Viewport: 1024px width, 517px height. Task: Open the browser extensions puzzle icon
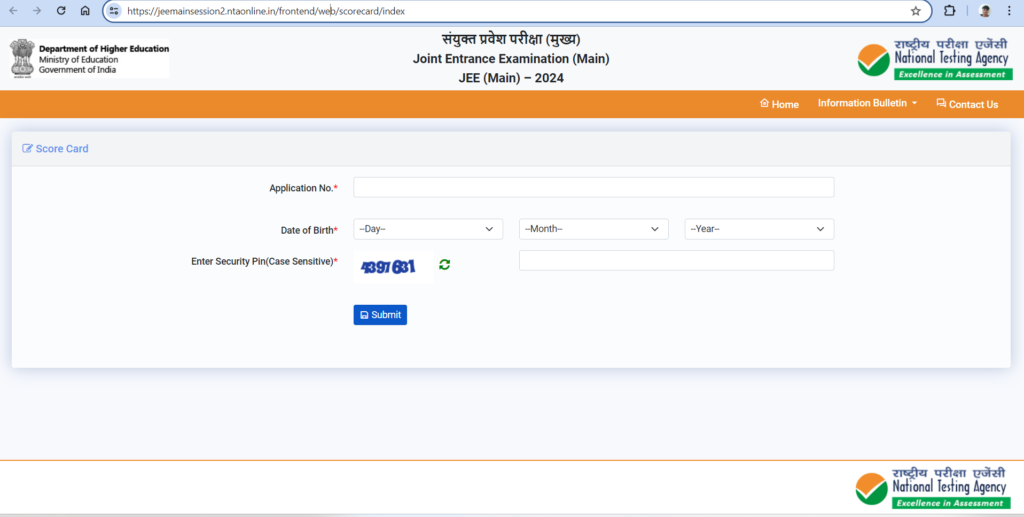tap(950, 11)
